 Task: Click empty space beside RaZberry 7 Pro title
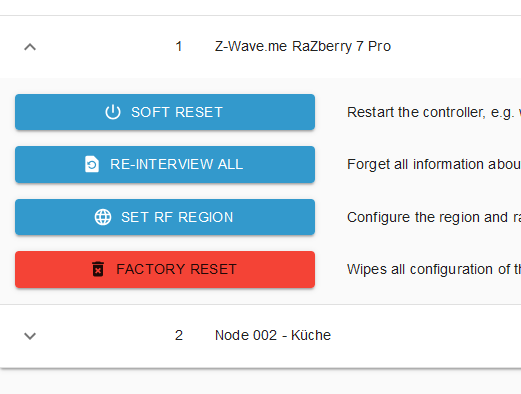(x=457, y=46)
